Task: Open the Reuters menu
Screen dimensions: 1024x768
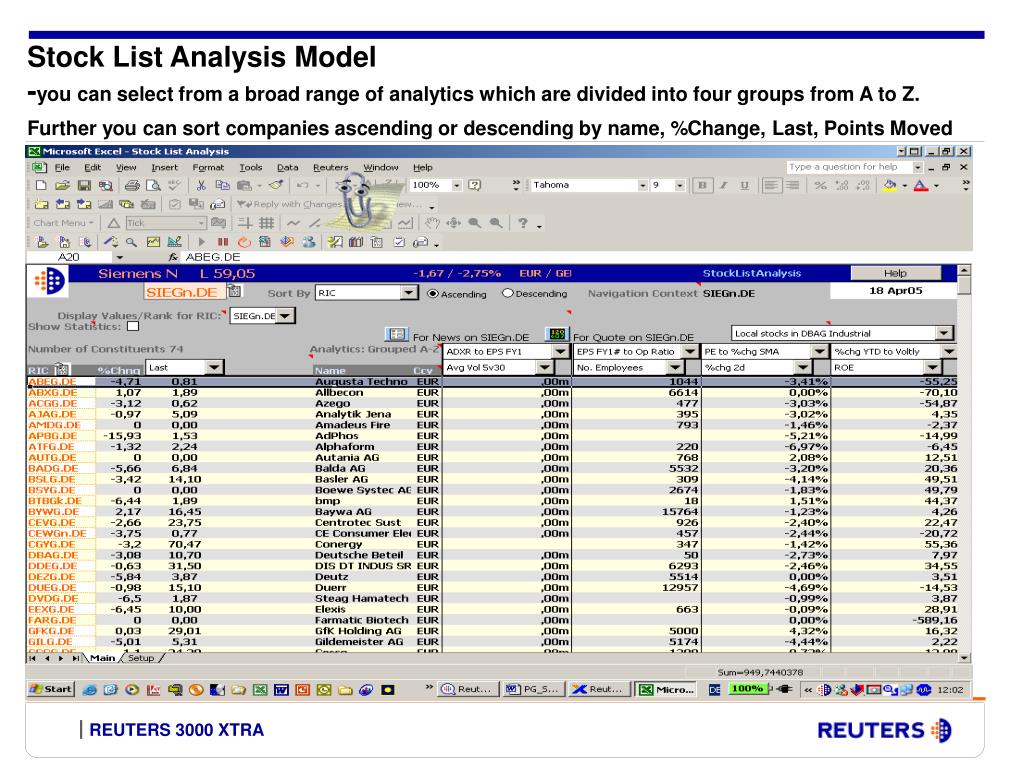Action: [x=330, y=168]
